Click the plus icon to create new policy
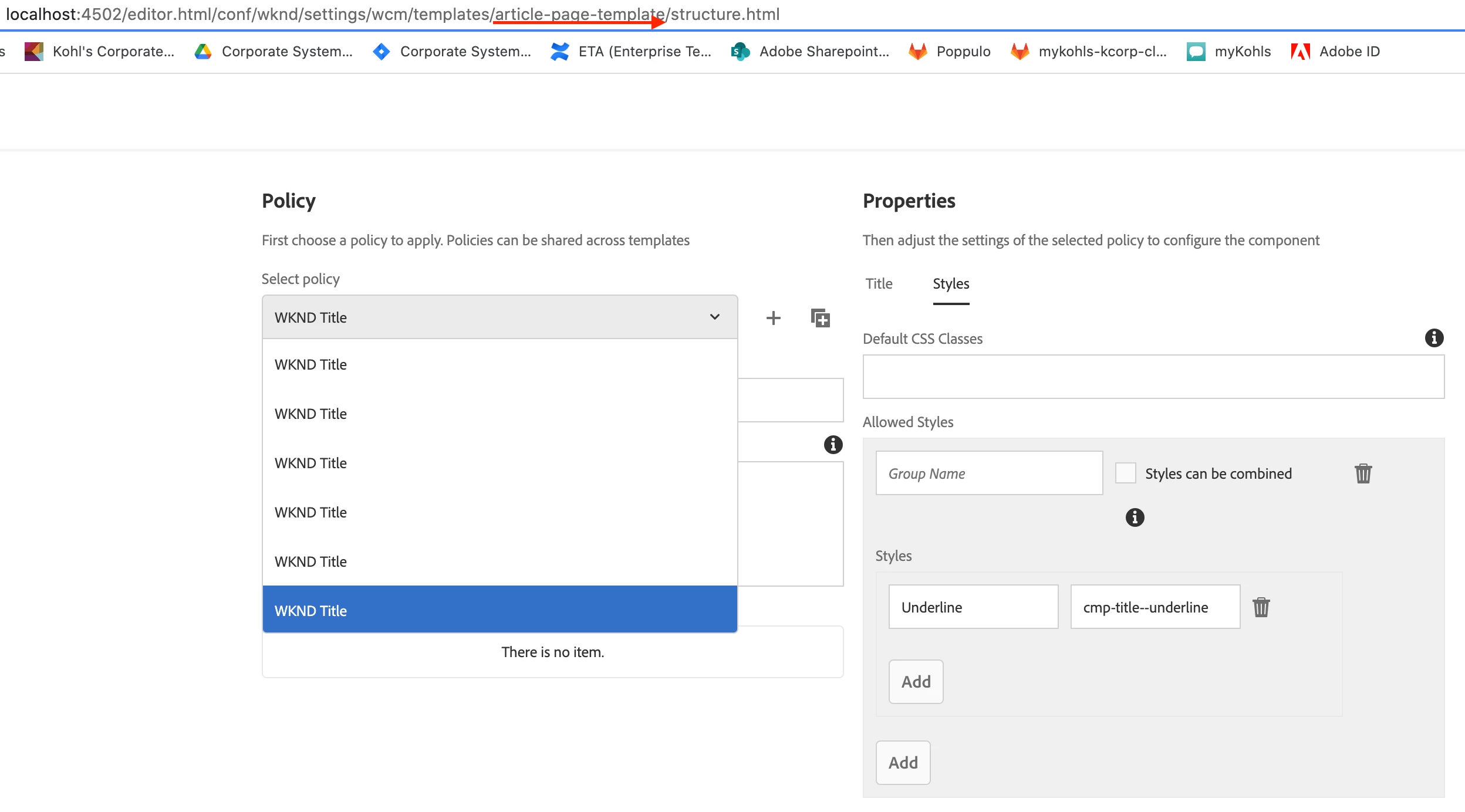Image resolution: width=1465 pixels, height=812 pixels. coord(774,318)
